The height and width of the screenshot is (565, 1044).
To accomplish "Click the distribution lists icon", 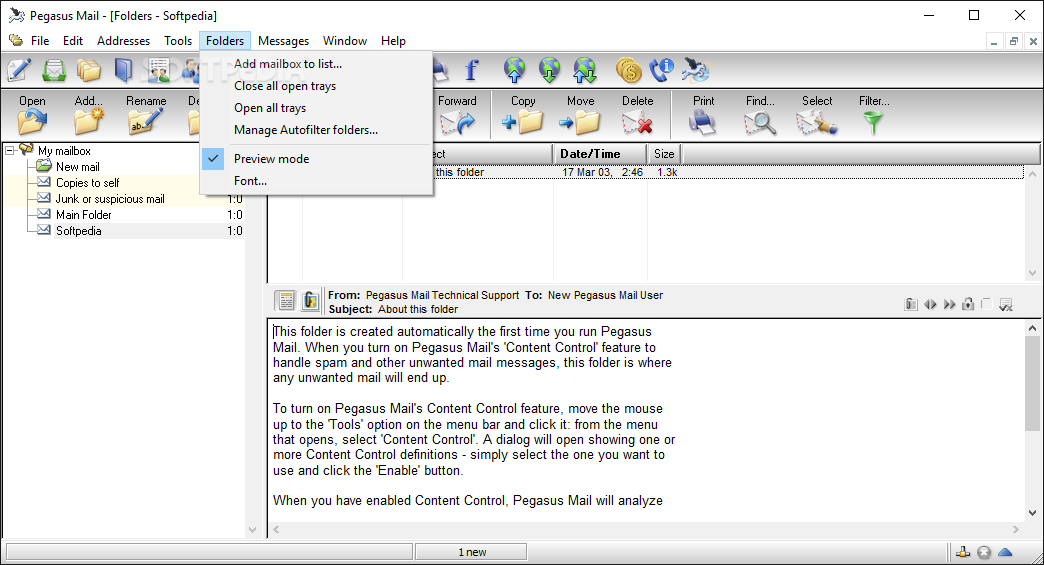I will pos(158,70).
